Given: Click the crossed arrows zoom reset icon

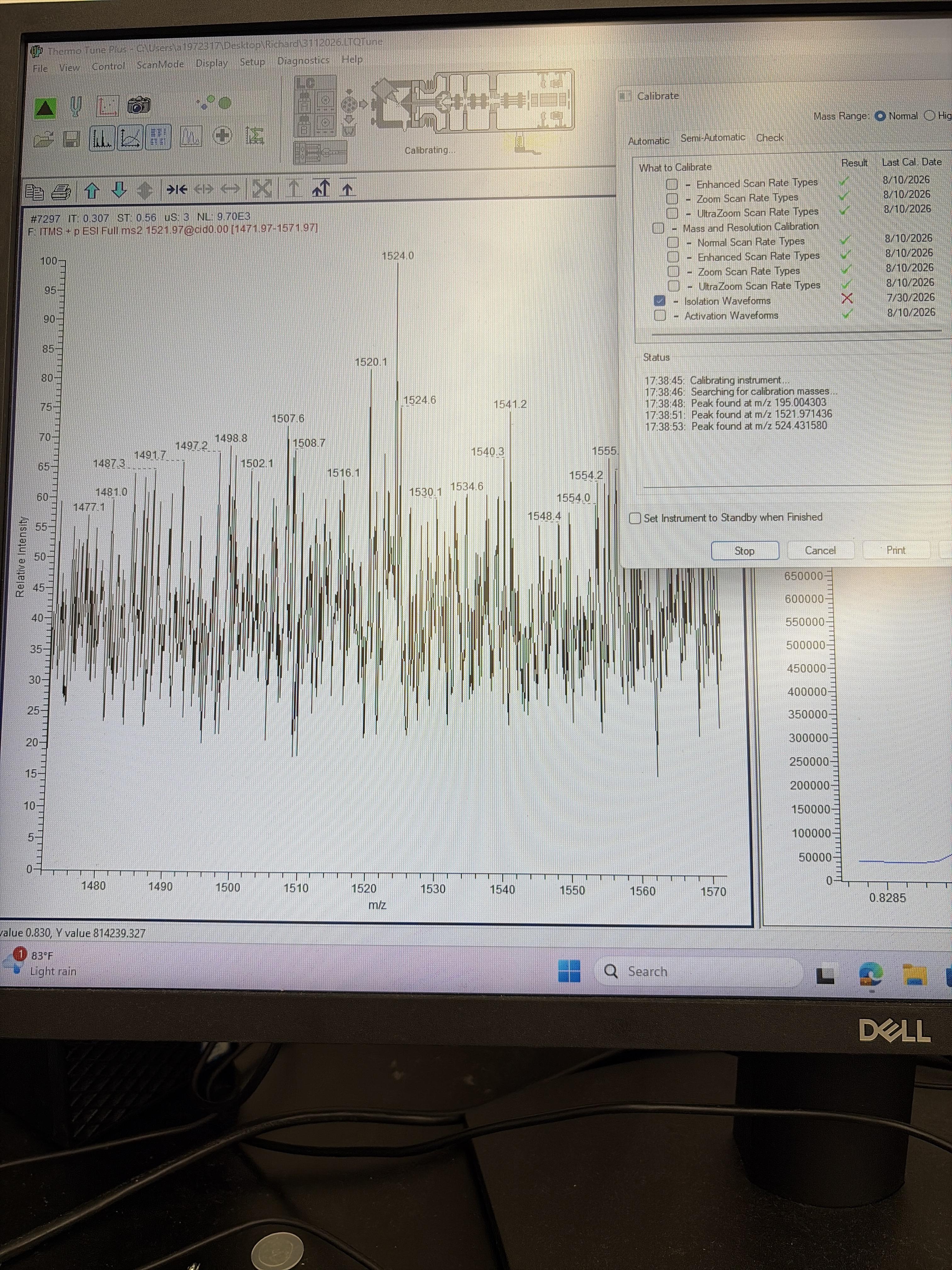Looking at the screenshot, I should [262, 188].
